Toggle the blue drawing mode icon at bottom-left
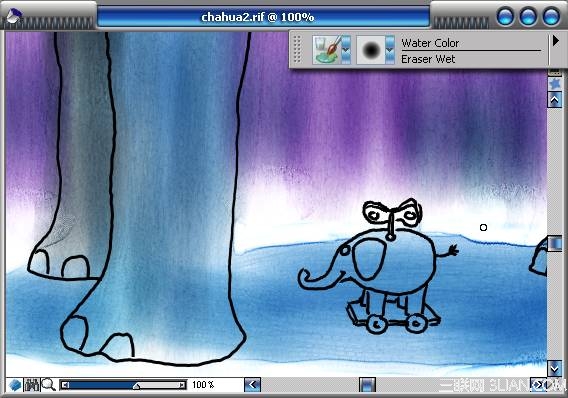This screenshot has height=398, width=568. [15, 385]
